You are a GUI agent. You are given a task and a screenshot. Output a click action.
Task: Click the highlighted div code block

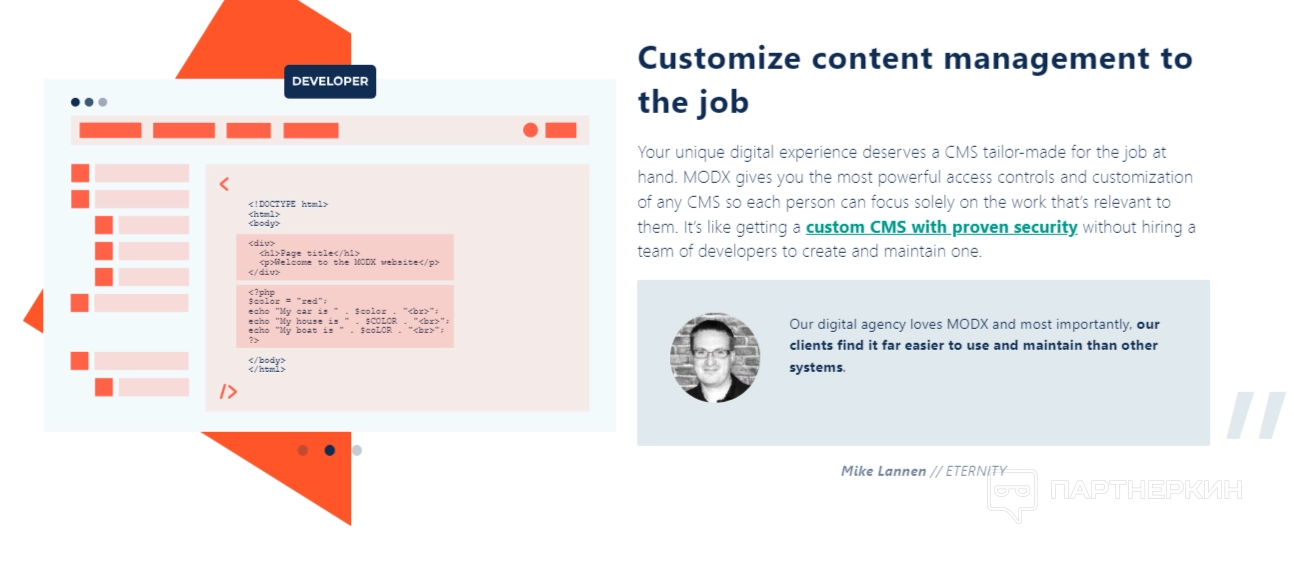coord(344,257)
